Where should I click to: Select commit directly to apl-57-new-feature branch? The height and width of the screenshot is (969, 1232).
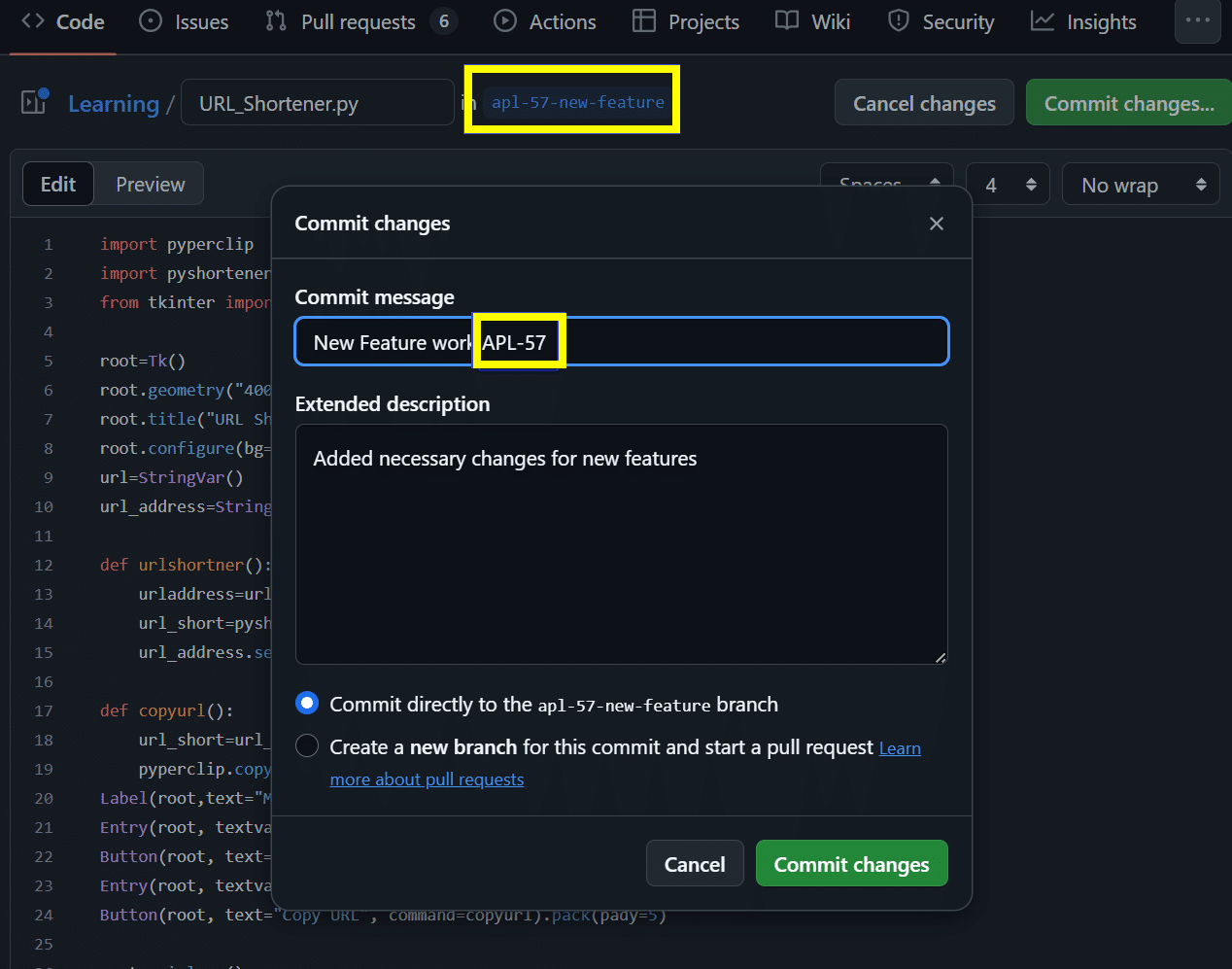(x=307, y=703)
